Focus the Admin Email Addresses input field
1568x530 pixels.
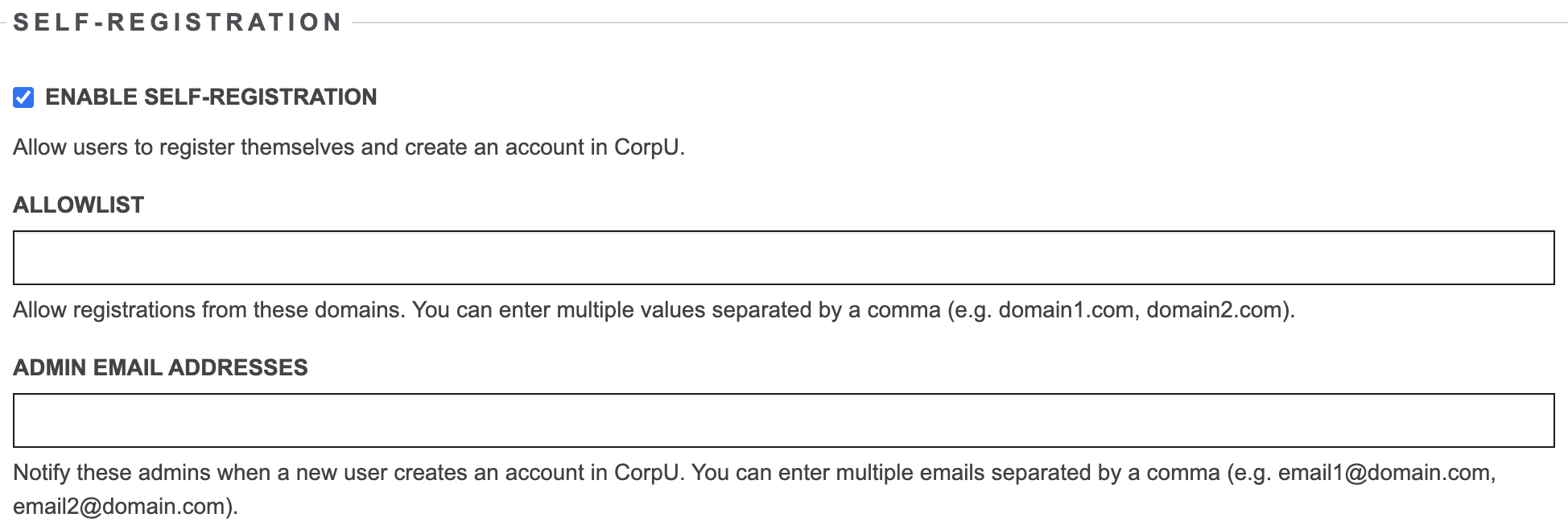click(783, 420)
